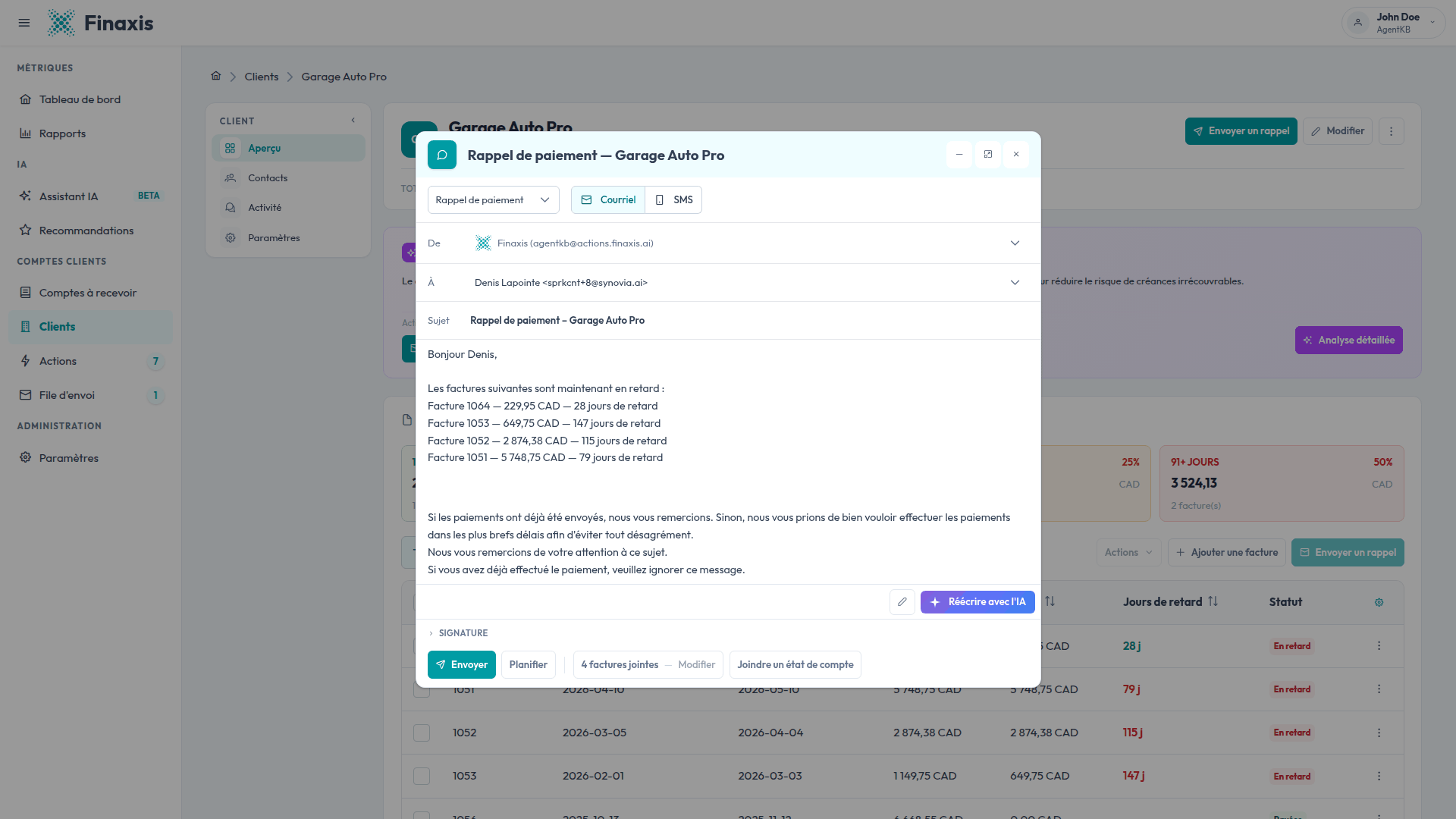
Task: Expand the De sender chevron
Action: (1015, 243)
